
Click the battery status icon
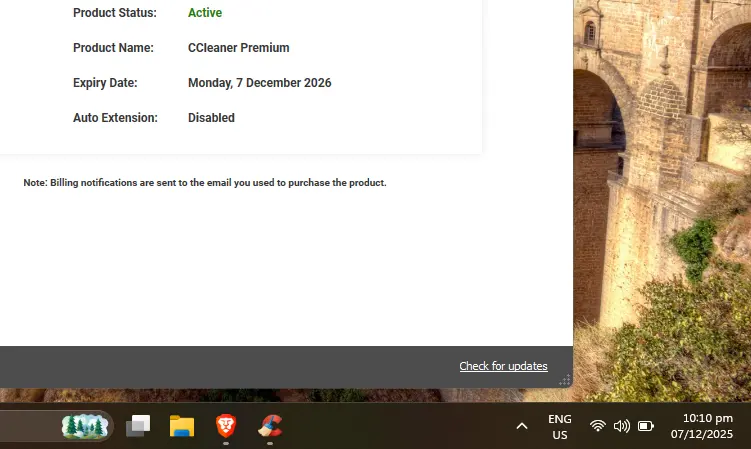point(646,426)
